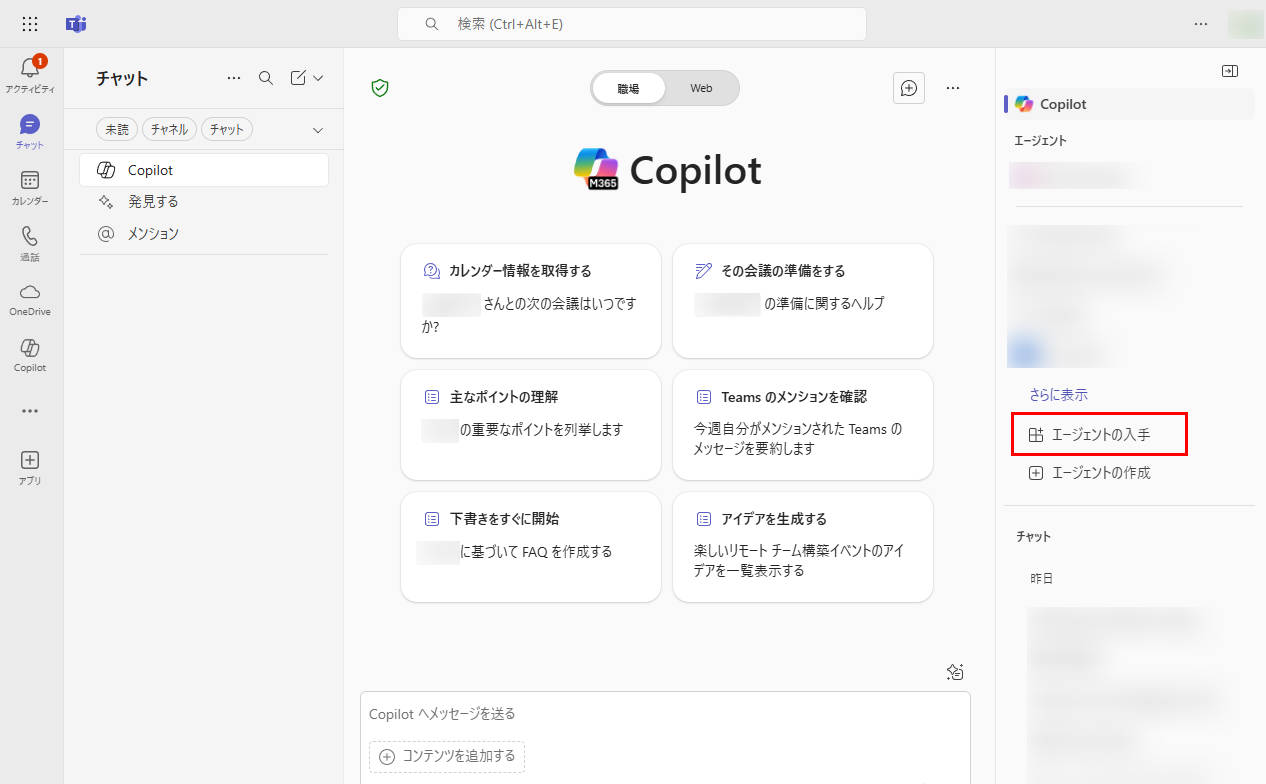Viewport: 1266px width, 784px height.
Task: Click the 発見する sparkle icon
Action: tap(106, 202)
